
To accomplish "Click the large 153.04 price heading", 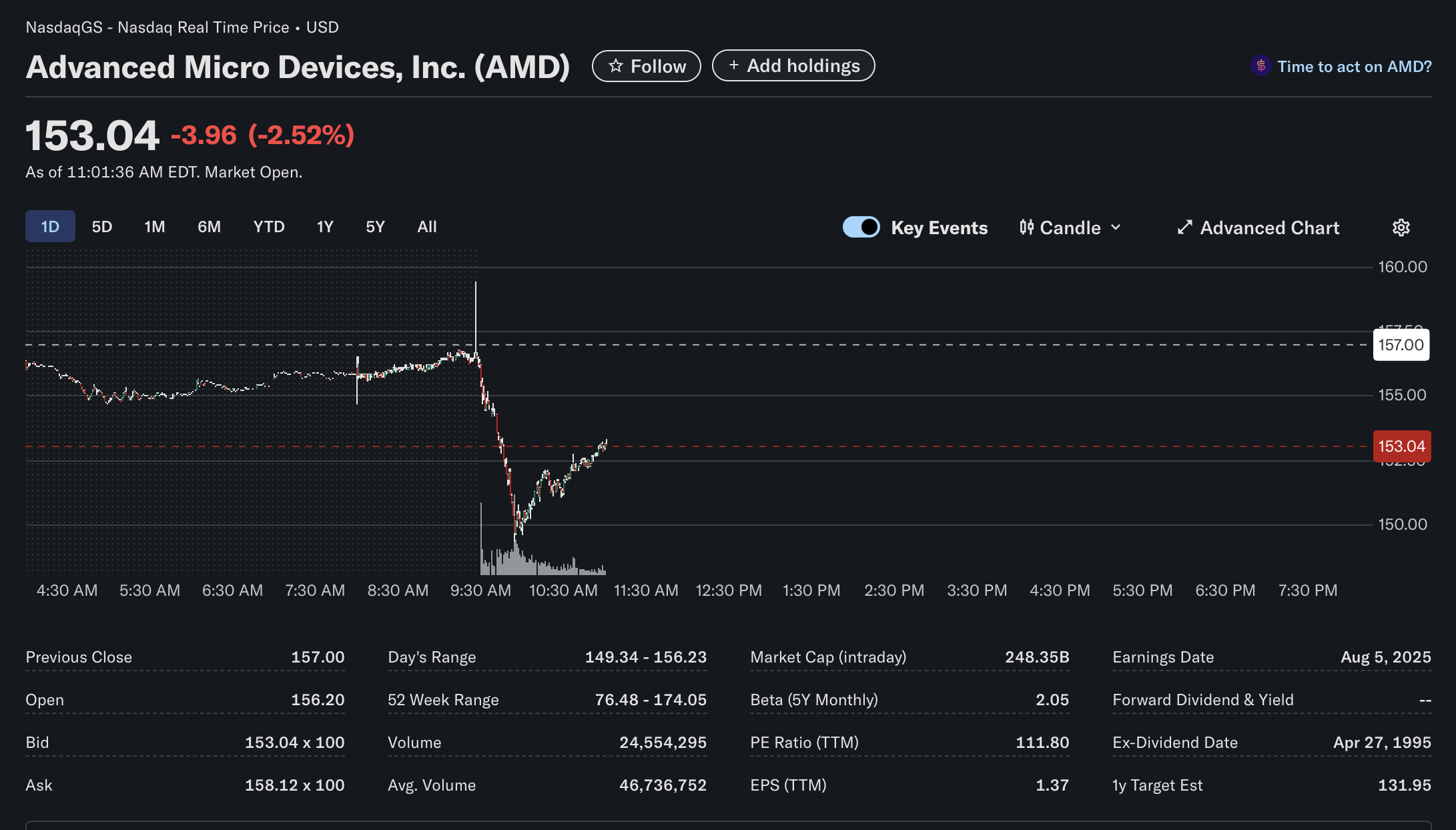I will [x=92, y=136].
